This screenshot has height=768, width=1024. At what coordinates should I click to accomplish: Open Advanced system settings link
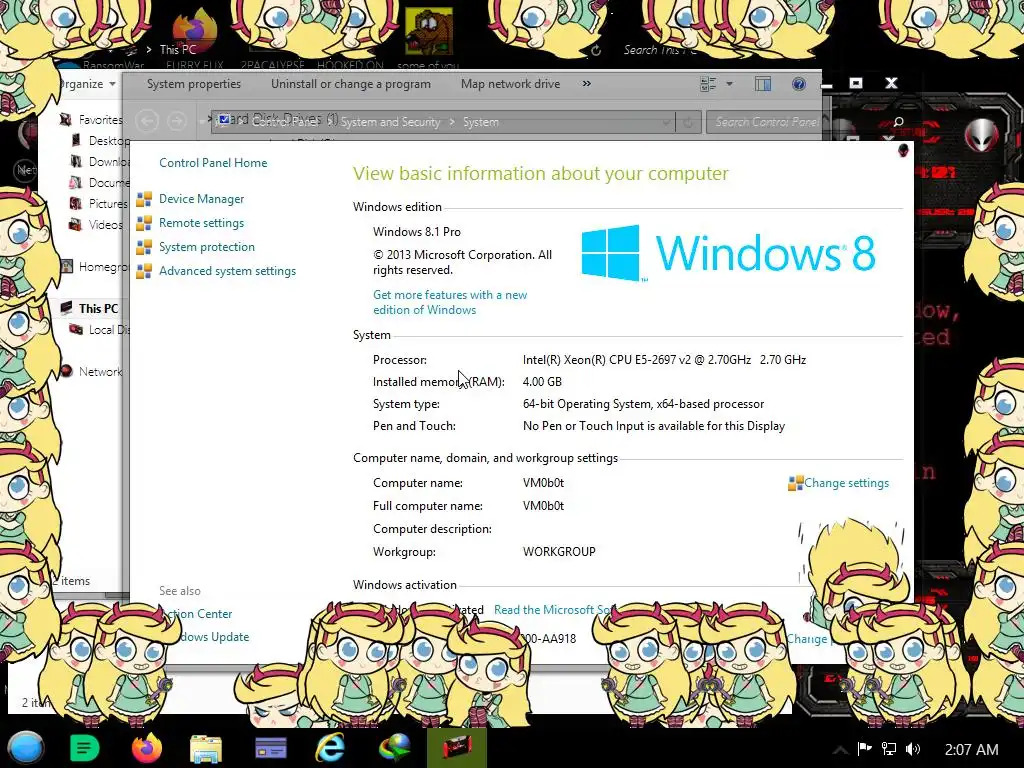click(227, 271)
